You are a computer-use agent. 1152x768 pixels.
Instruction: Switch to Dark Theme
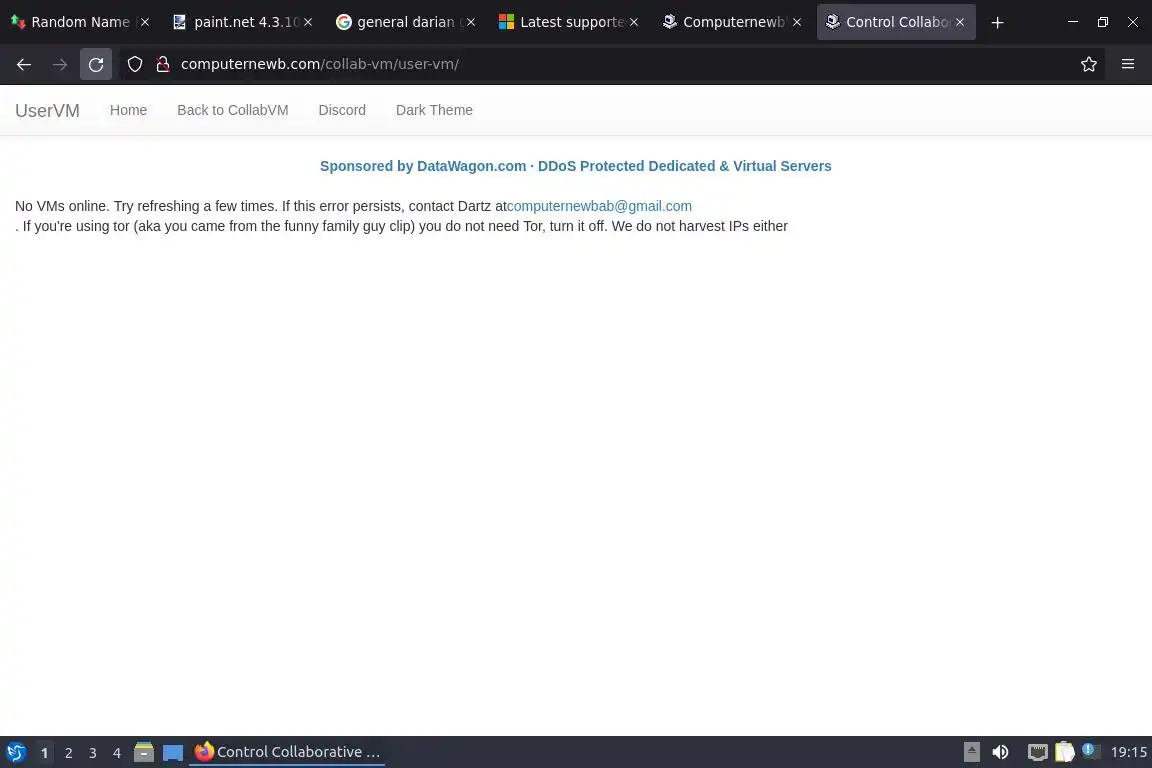click(434, 110)
